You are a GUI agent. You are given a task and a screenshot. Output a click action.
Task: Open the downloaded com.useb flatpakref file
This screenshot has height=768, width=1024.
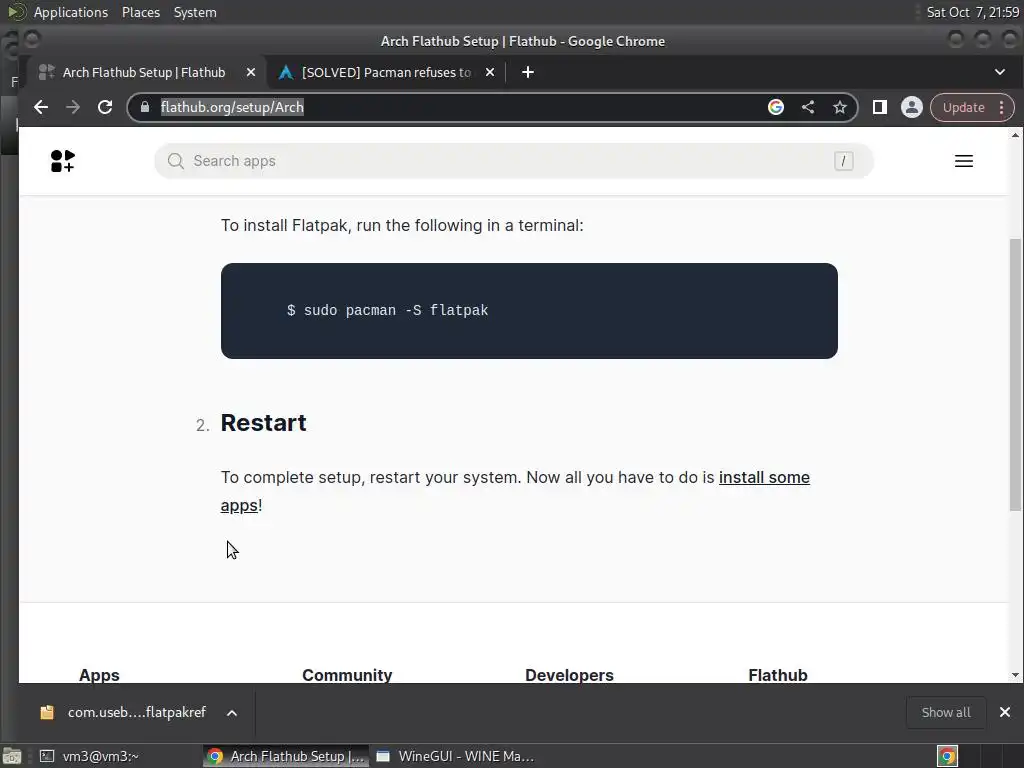(x=124, y=712)
